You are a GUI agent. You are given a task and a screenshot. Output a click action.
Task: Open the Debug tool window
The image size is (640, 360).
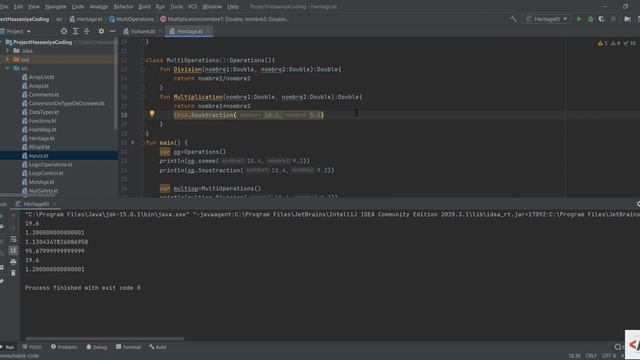coord(97,347)
